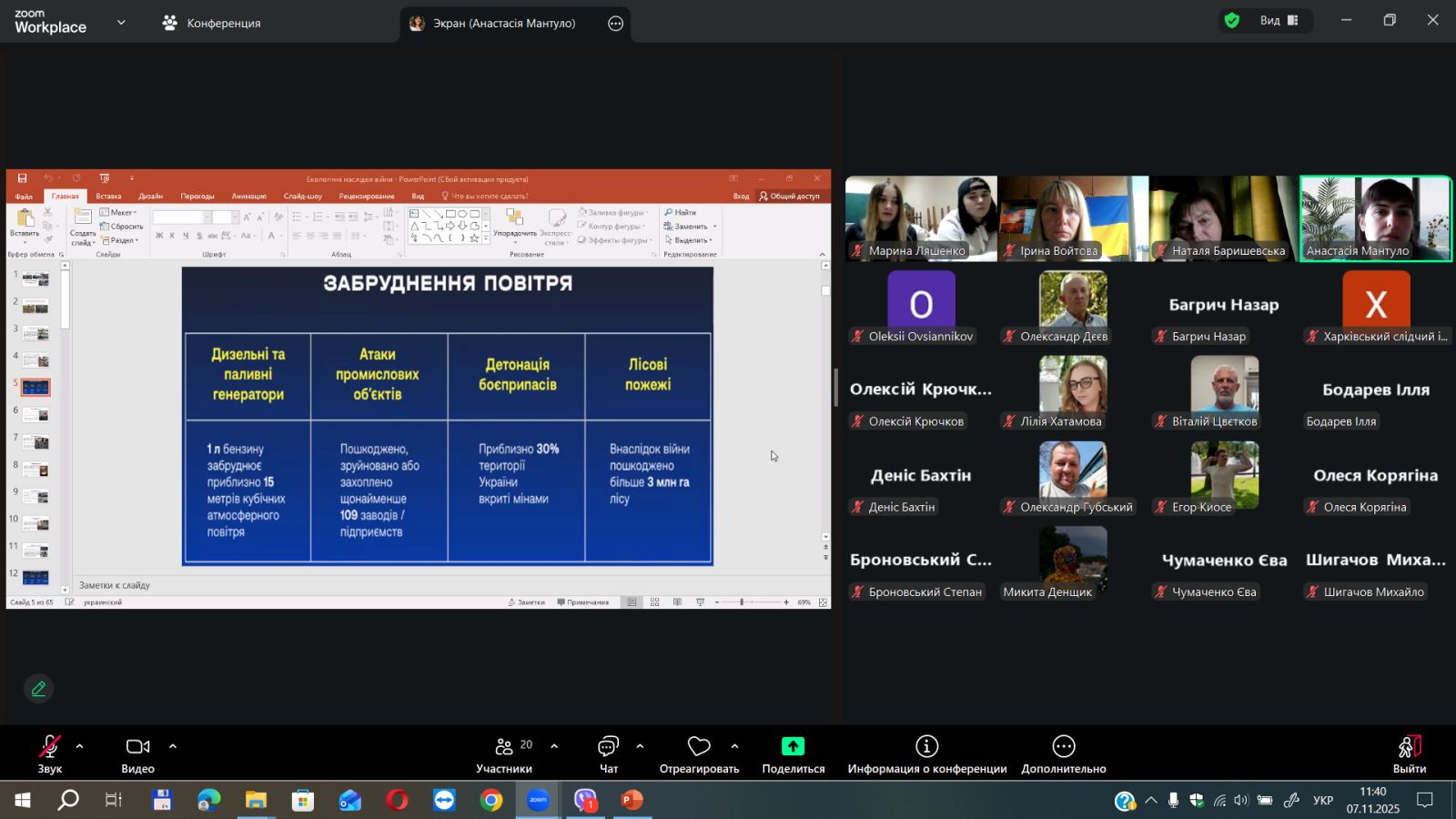Image resolution: width=1456 pixels, height=819 pixels.
Task: Switch to the Conference tab
Action: pyautogui.click(x=211, y=24)
